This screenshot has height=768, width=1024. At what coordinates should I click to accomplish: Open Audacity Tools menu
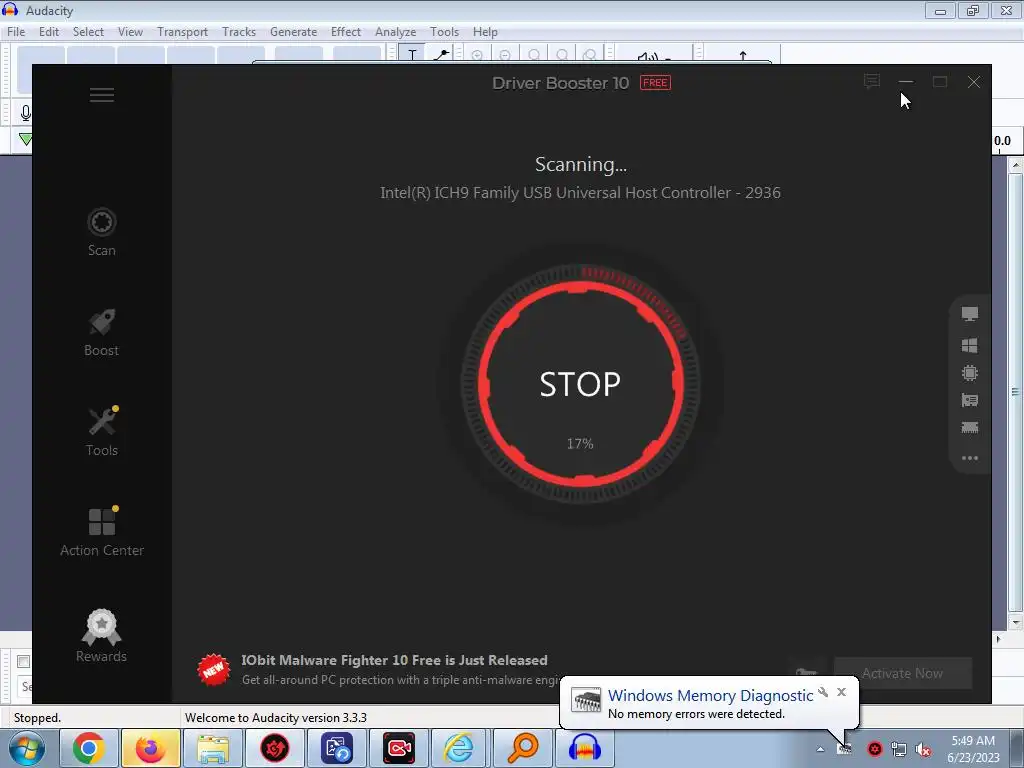point(444,31)
